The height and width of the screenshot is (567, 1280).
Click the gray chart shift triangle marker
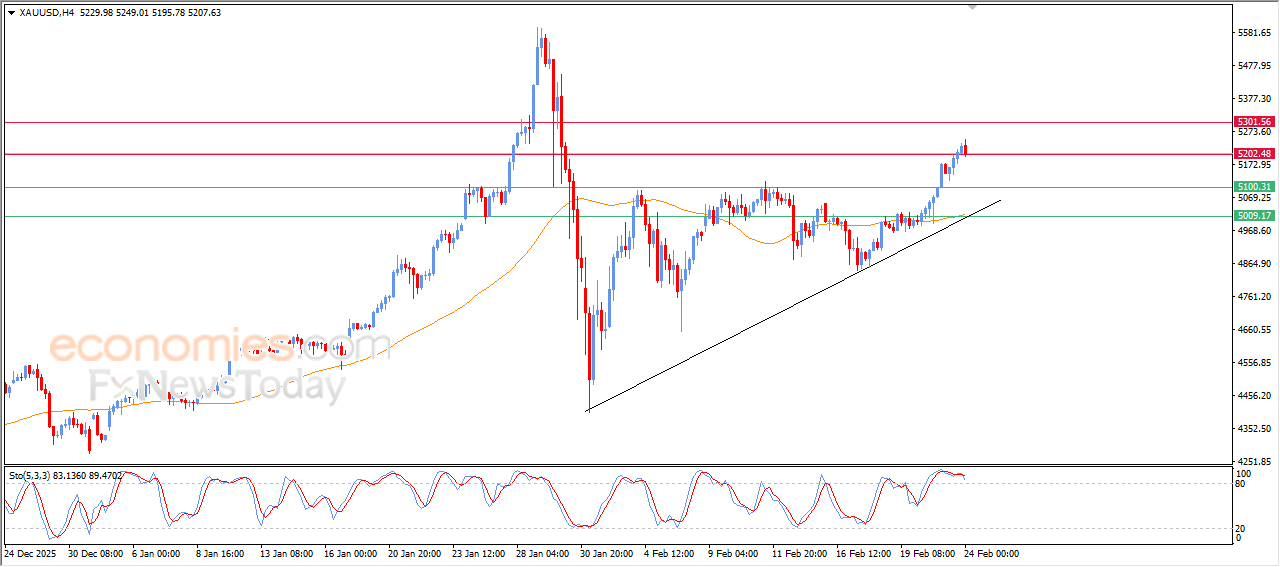pos(973,7)
